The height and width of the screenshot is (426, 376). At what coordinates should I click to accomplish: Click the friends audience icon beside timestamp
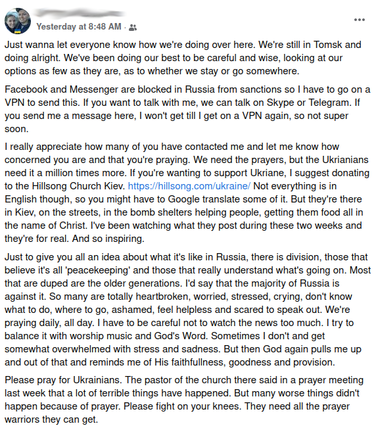[x=133, y=27]
